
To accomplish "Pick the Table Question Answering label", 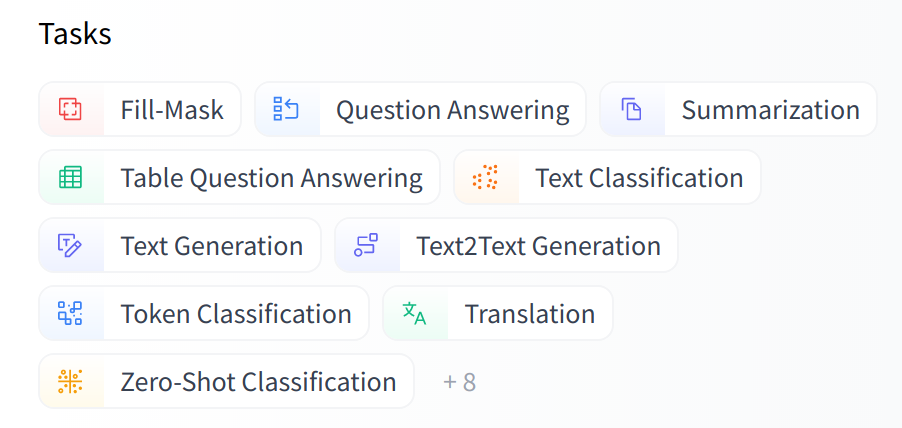I will [271, 178].
